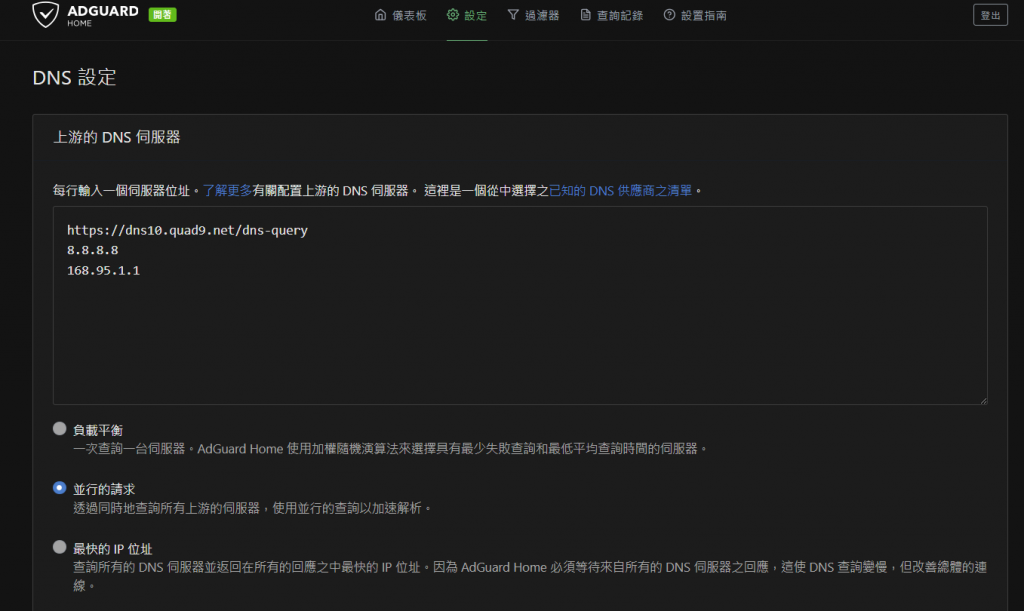The height and width of the screenshot is (611, 1024).
Task: Click the description starting 一次查詢一台伺服器
Action: coord(390,448)
